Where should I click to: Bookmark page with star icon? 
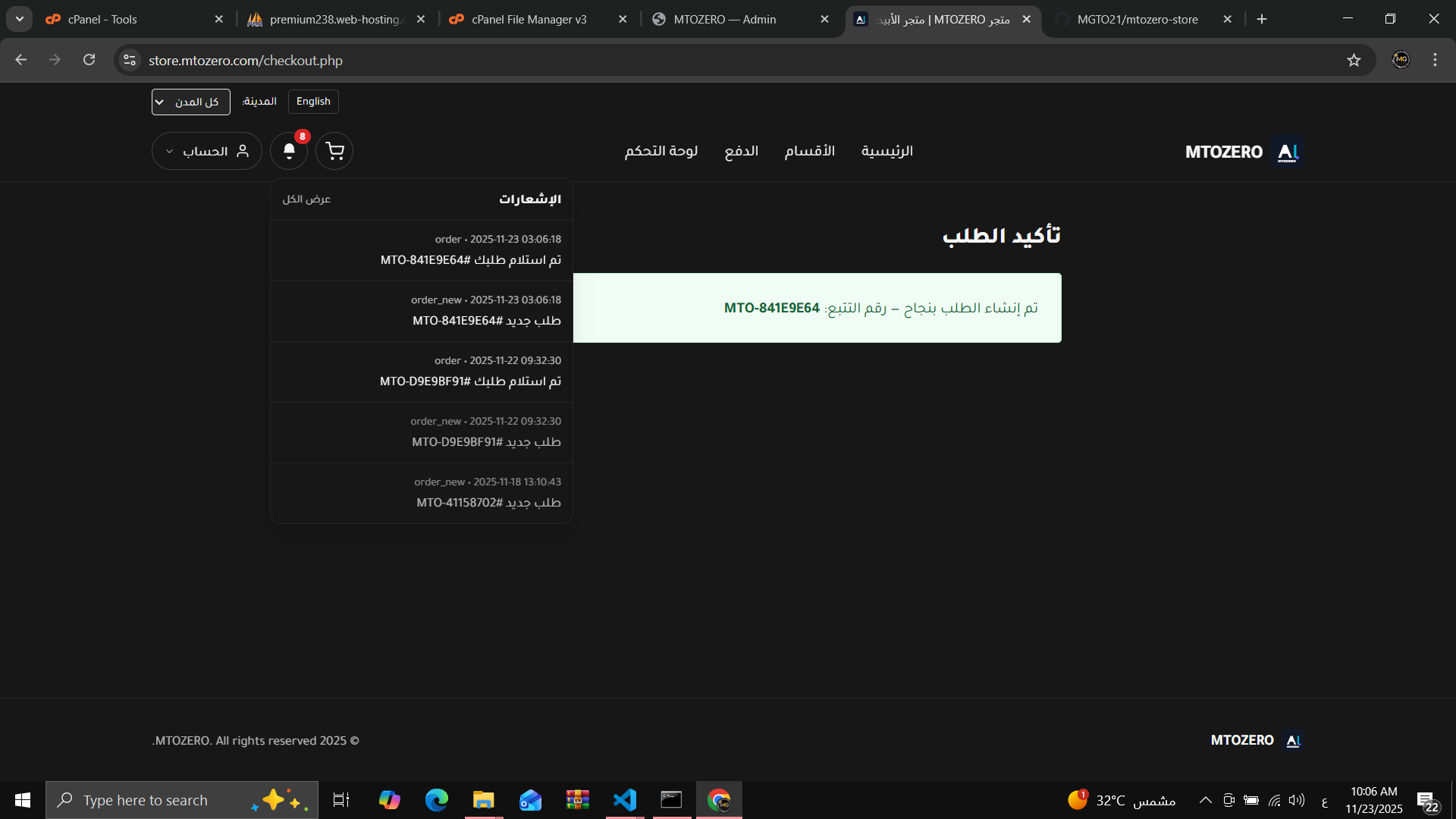coord(1354,60)
